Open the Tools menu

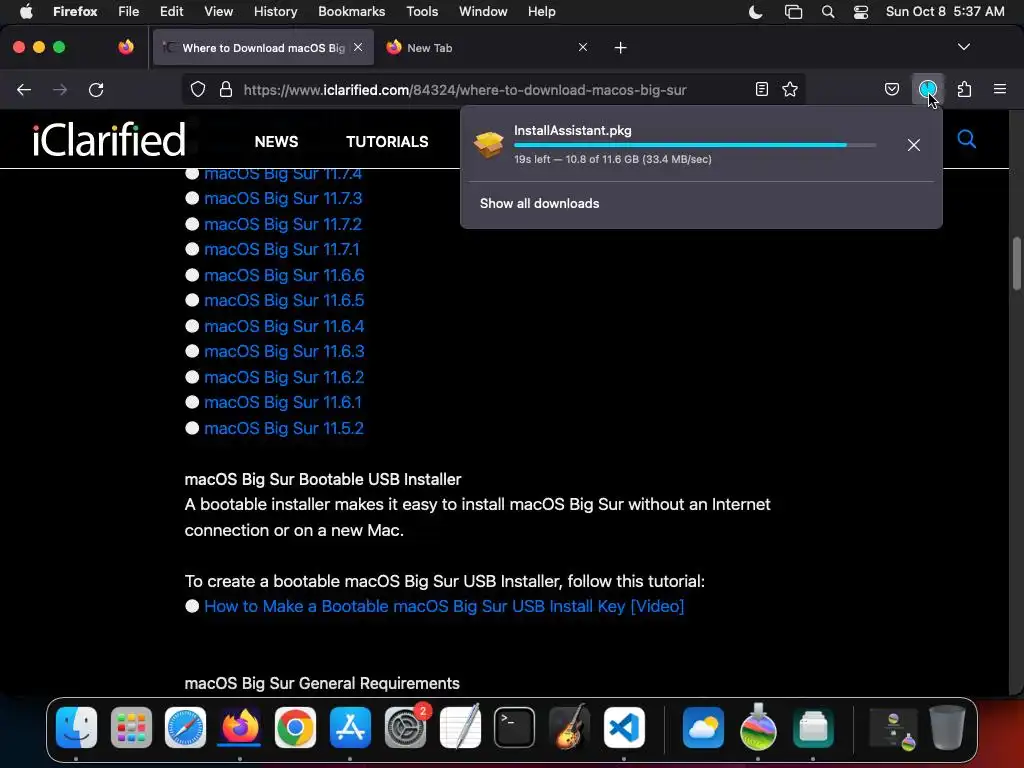tap(422, 12)
